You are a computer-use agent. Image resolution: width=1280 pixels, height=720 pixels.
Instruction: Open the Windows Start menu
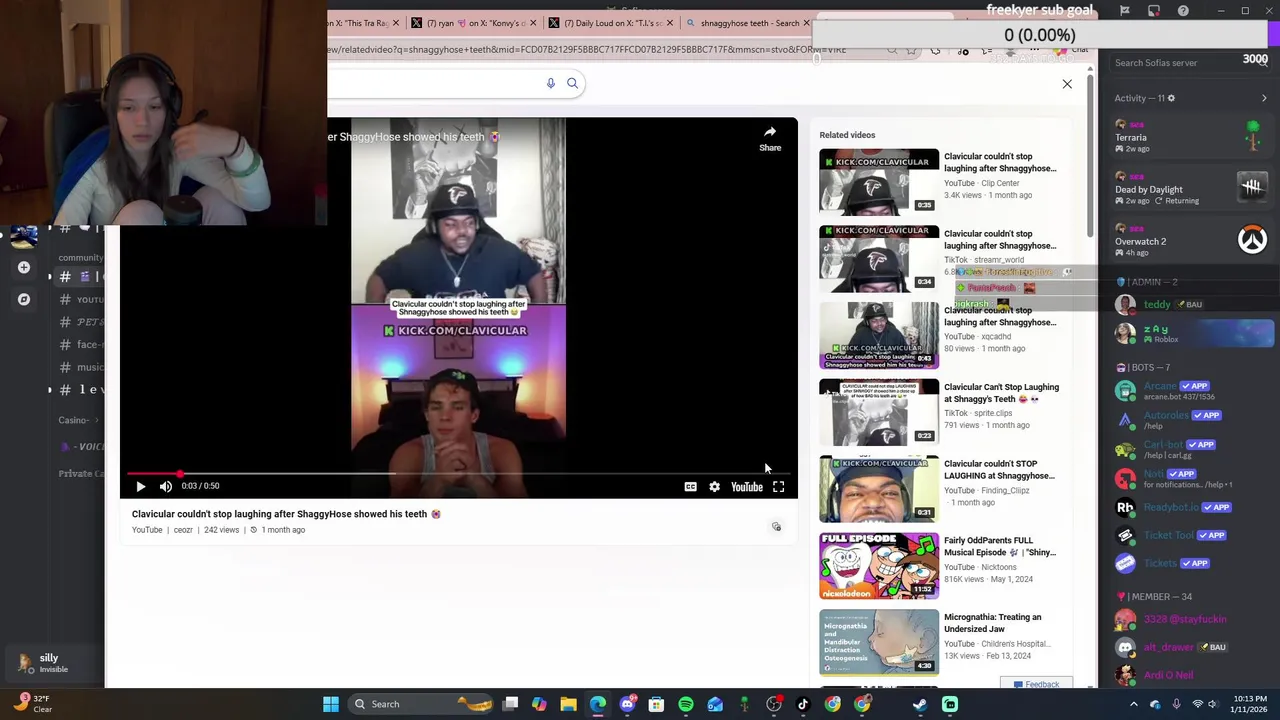pos(331,704)
